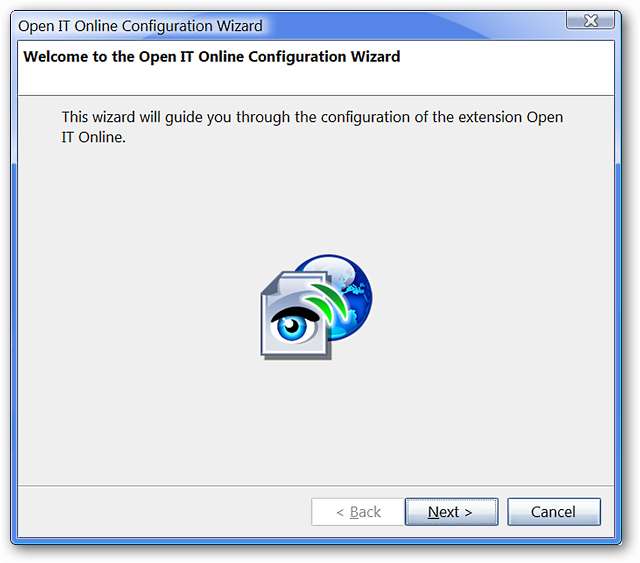Click the Next > button
Screen dimensions: 640x563
[451, 512]
